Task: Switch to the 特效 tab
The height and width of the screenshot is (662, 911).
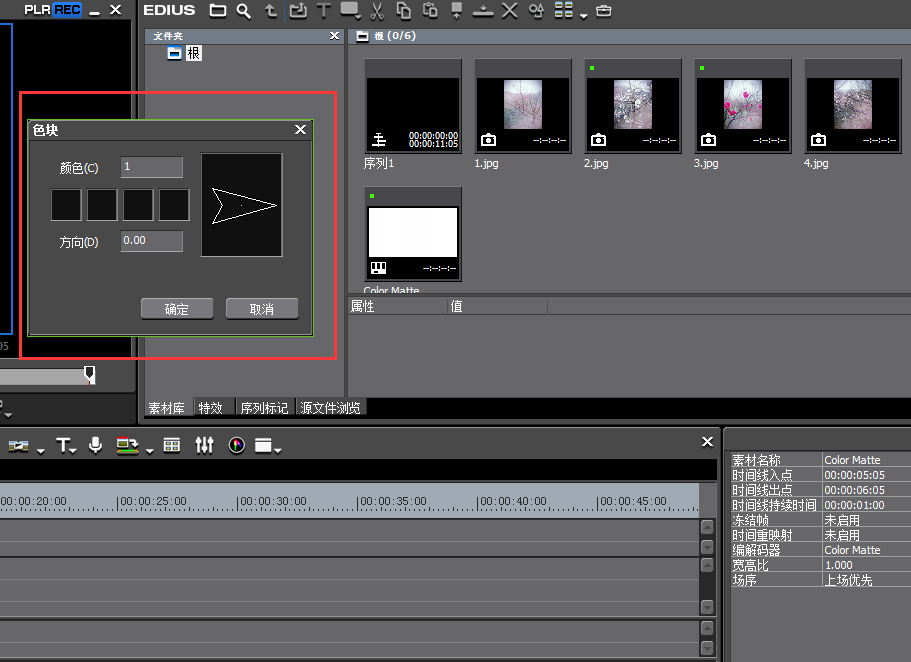Action: click(x=210, y=408)
